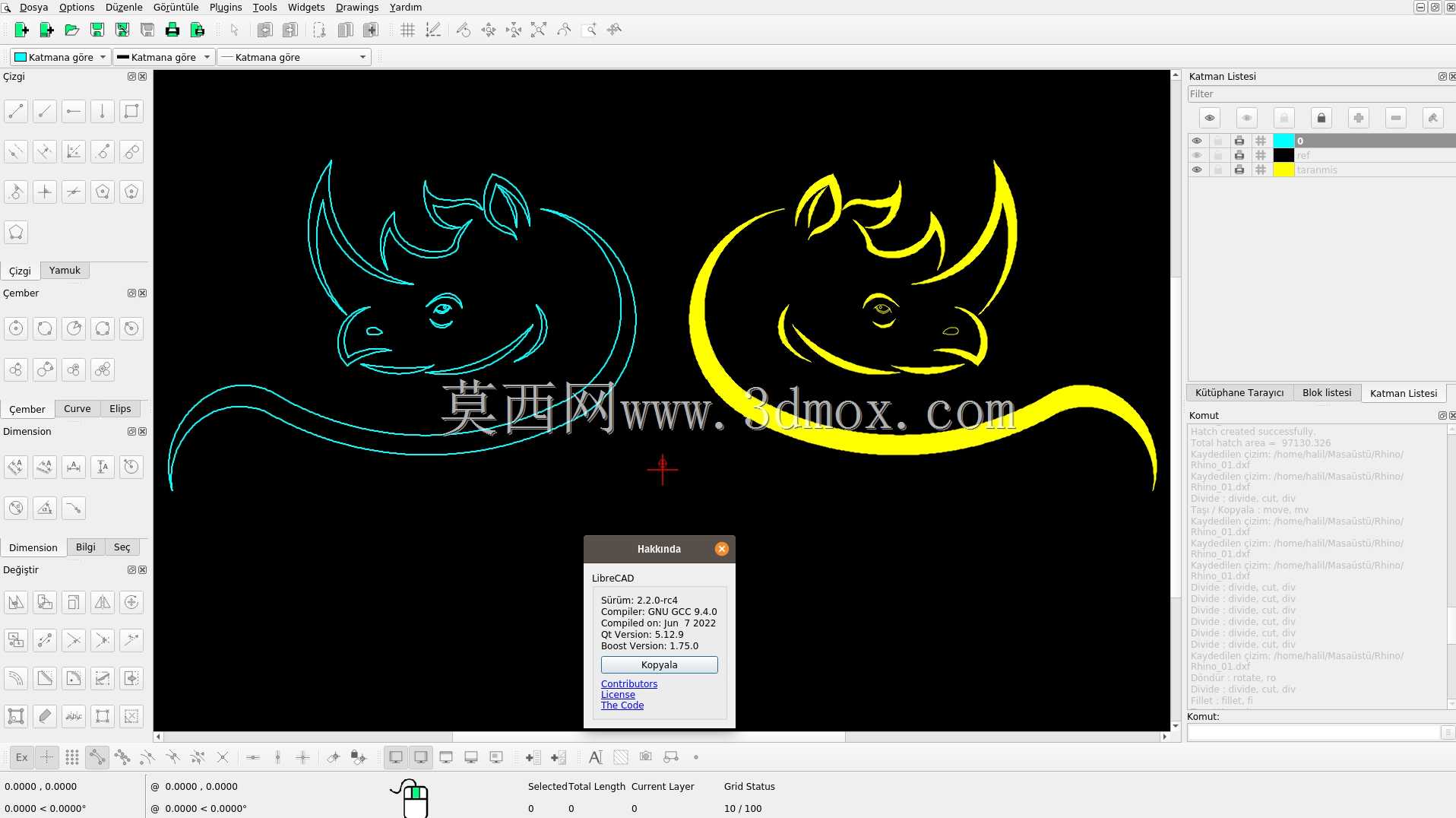Switch to the Elips tab
The height and width of the screenshot is (818, 1456).
(120, 408)
